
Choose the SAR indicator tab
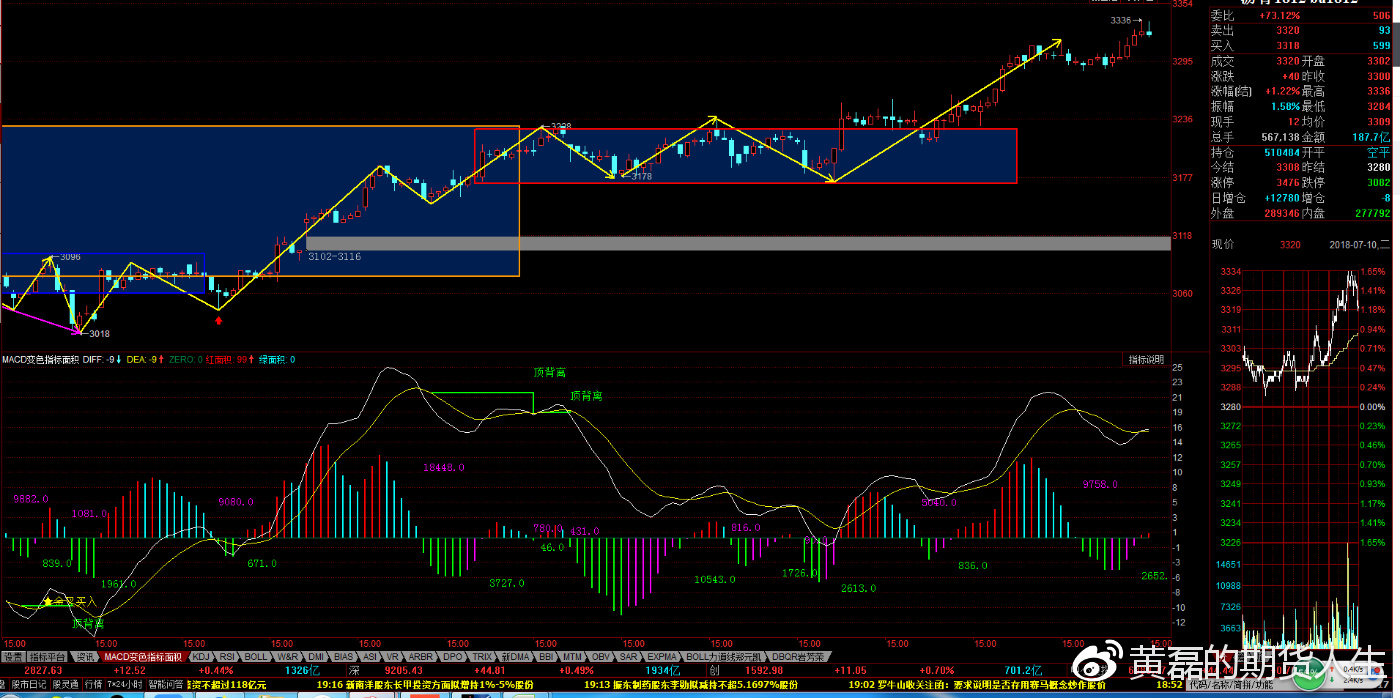(x=629, y=657)
